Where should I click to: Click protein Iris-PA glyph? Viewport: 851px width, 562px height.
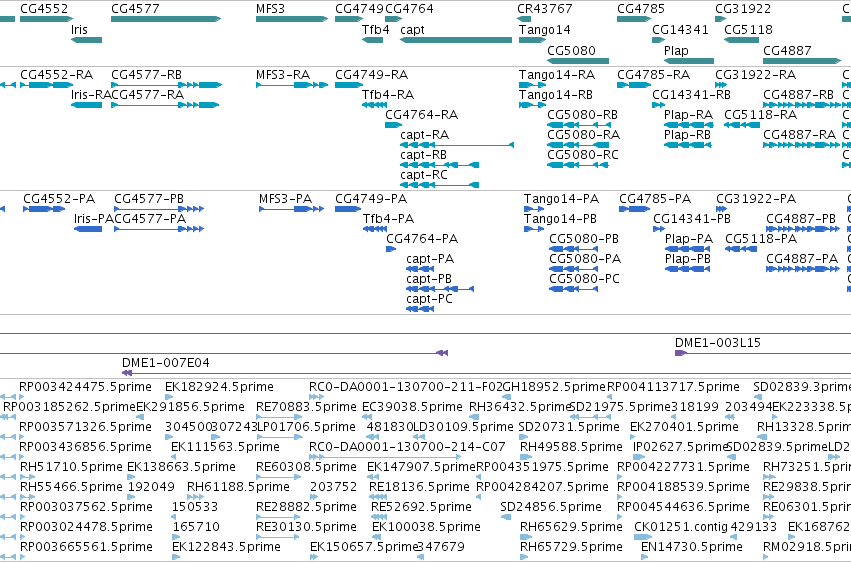coord(88,229)
